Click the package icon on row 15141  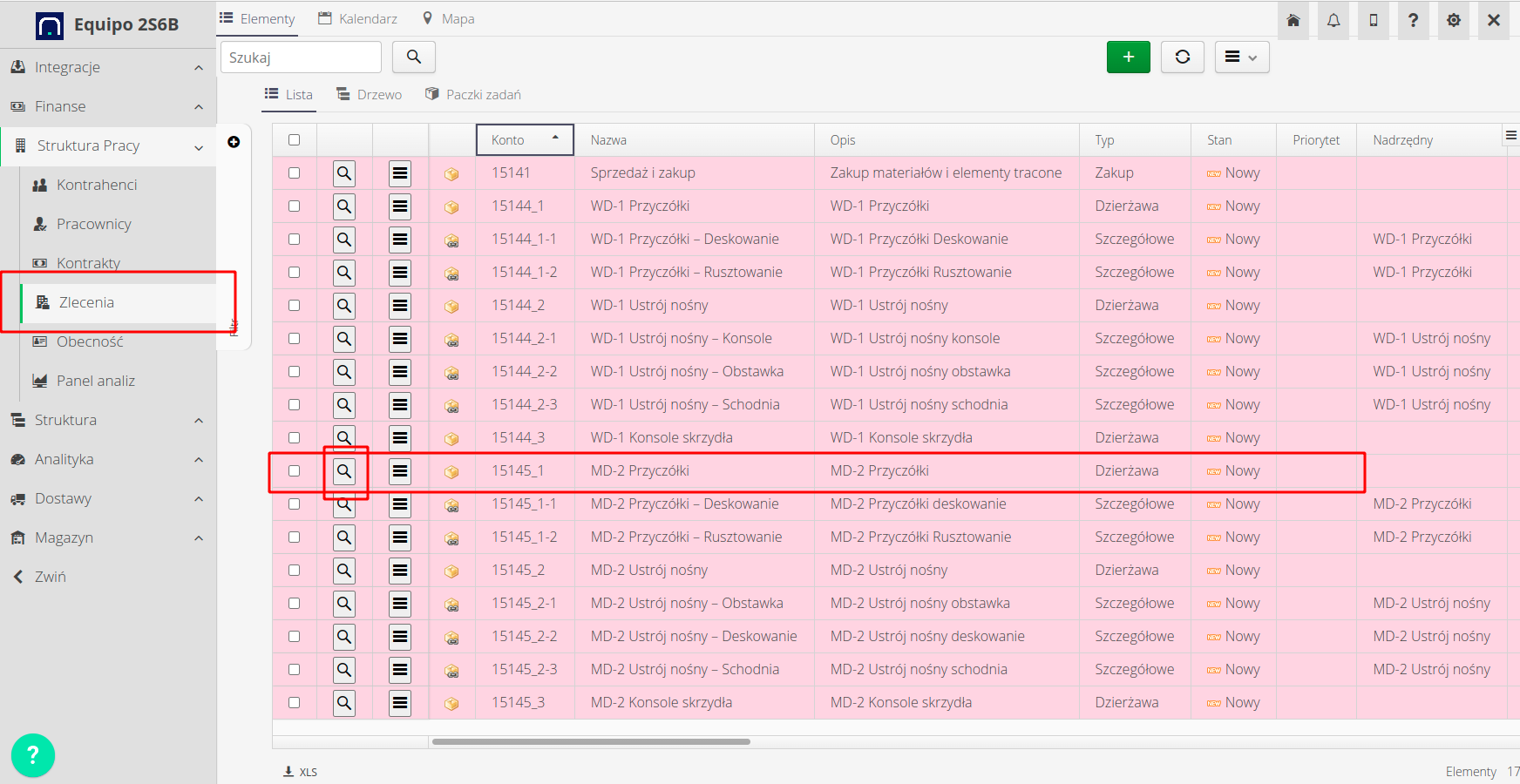451,172
